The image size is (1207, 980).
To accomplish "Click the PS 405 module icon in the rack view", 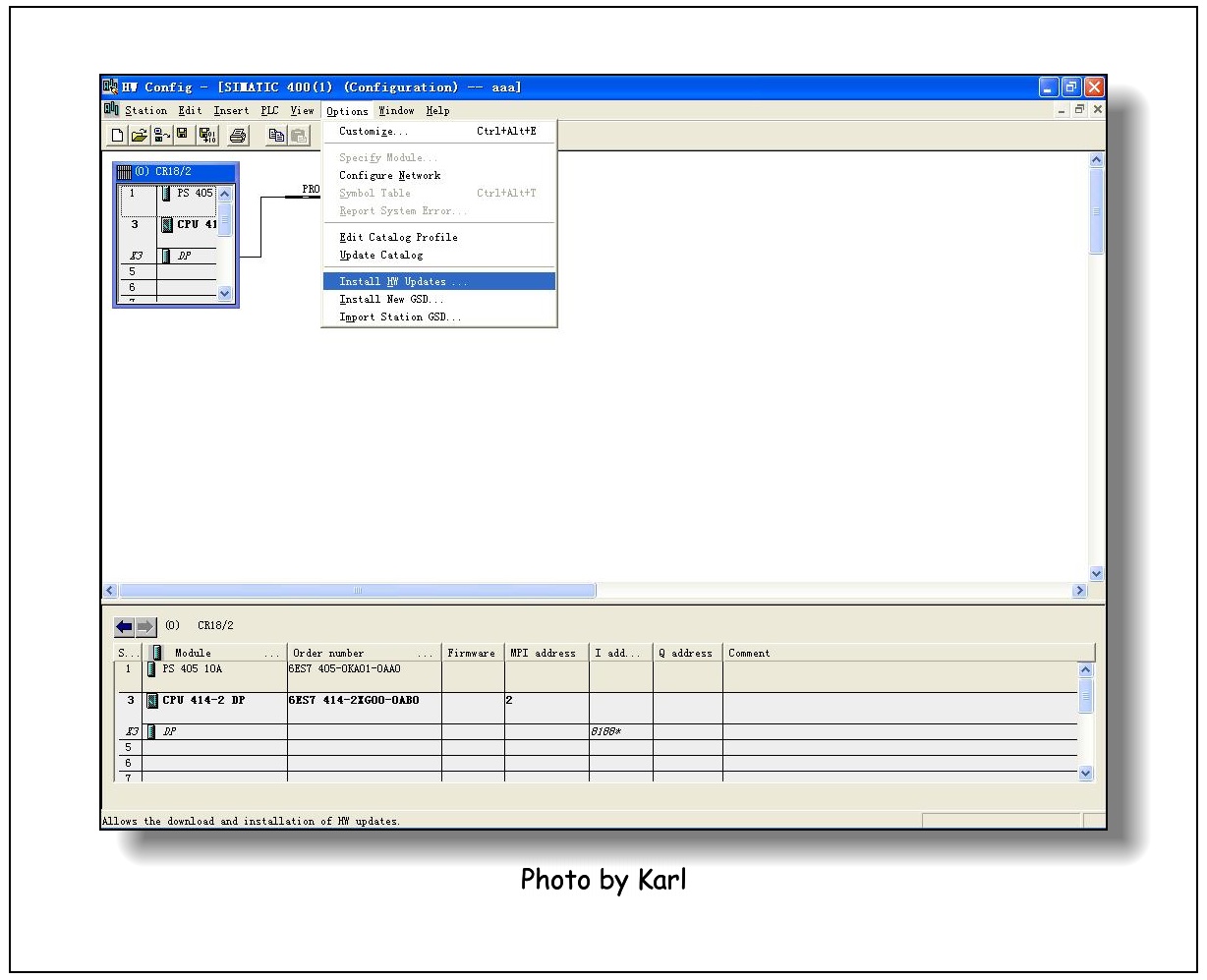I will coord(166,194).
